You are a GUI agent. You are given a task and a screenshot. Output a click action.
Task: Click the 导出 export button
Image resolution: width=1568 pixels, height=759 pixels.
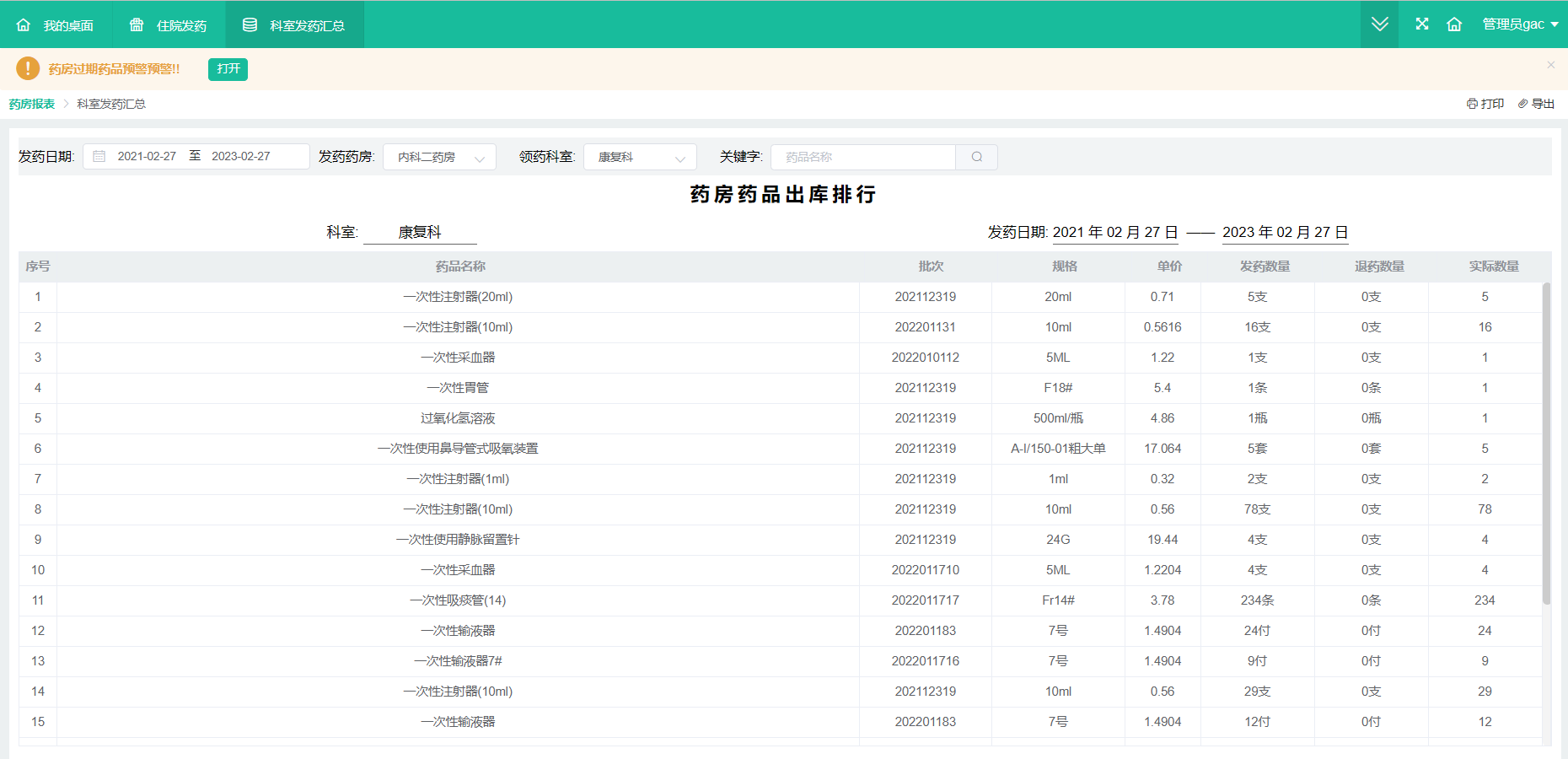coord(1536,104)
